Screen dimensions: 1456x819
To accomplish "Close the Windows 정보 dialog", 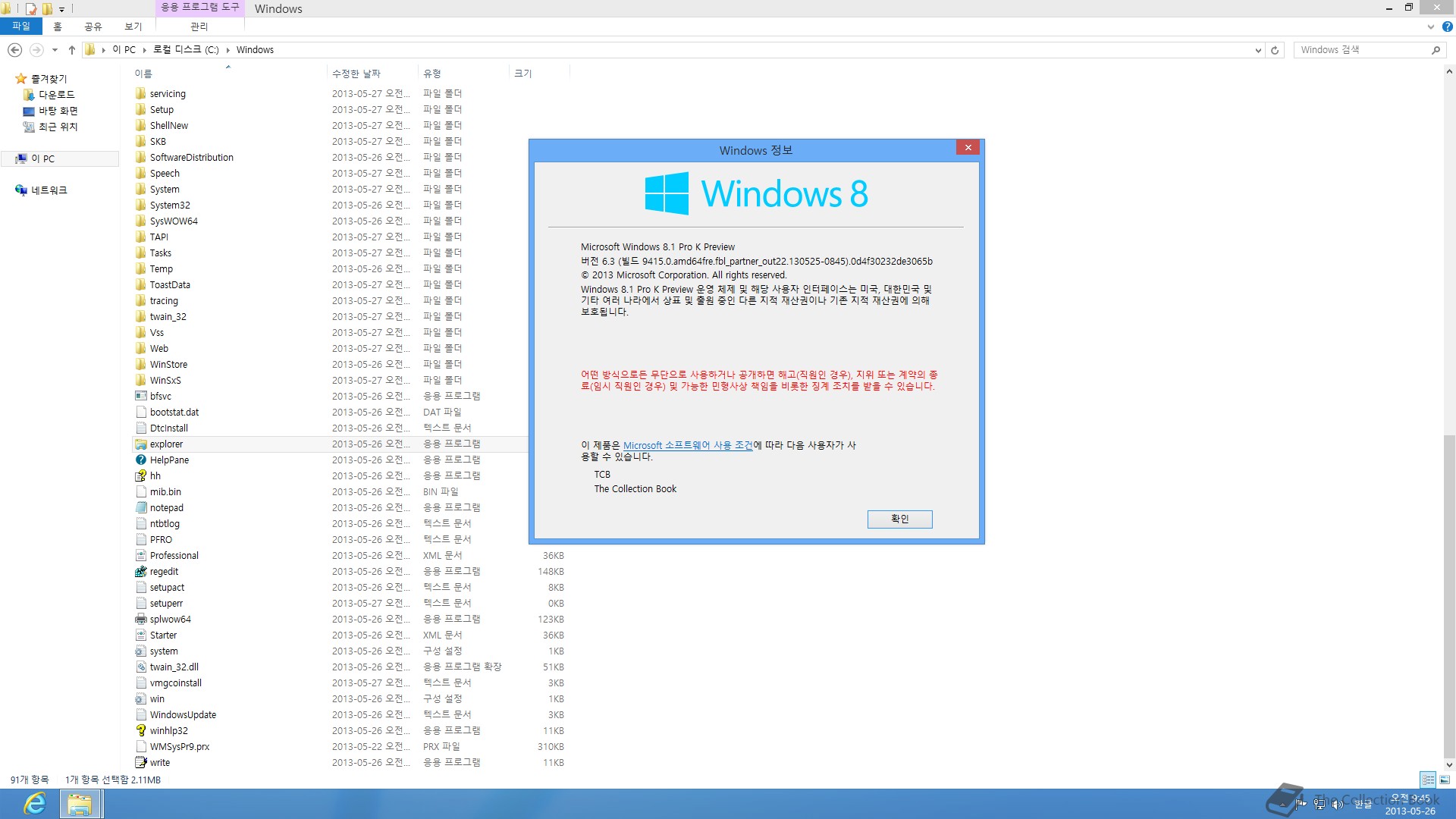I will [x=968, y=147].
